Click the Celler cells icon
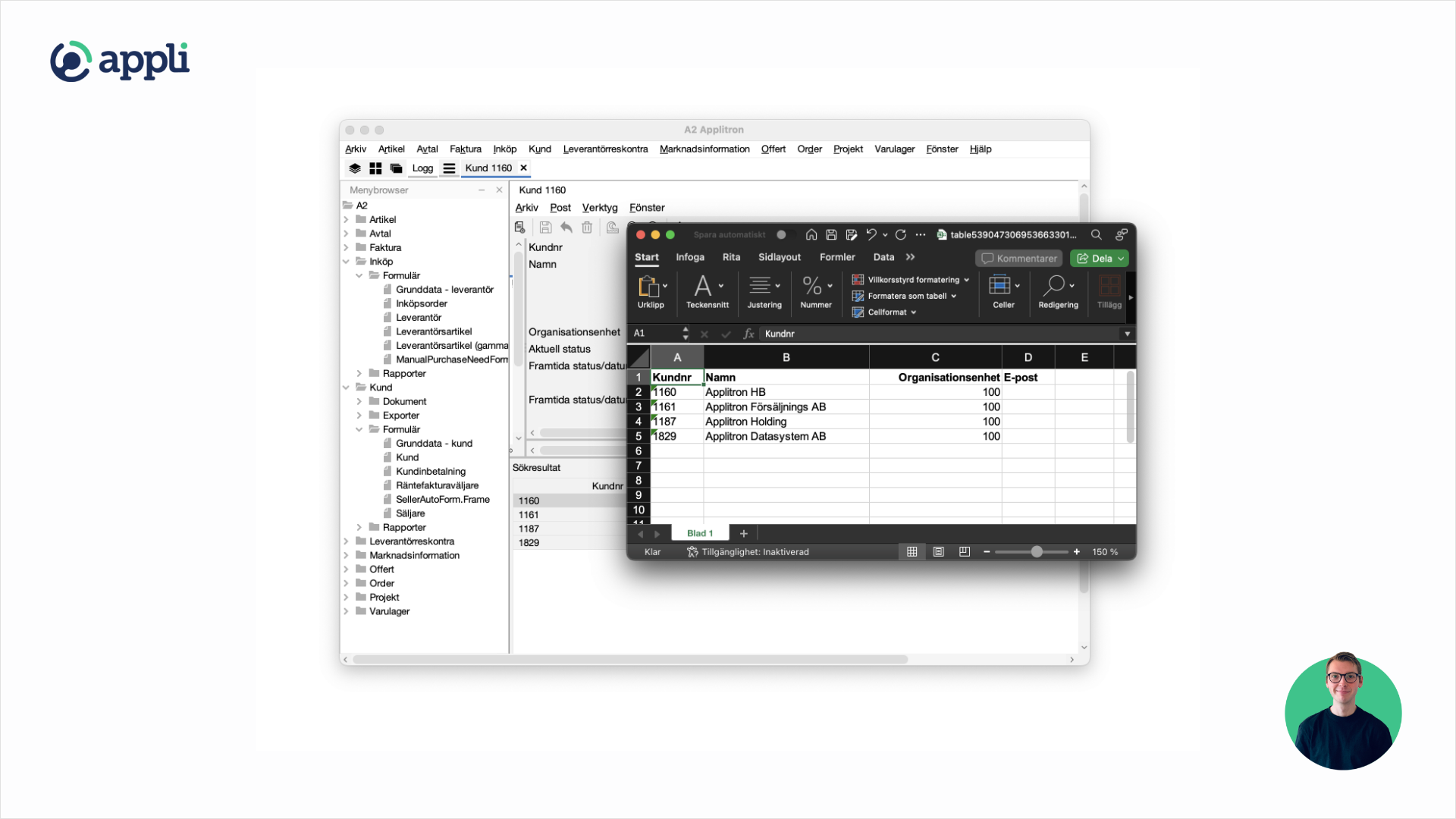The height and width of the screenshot is (819, 1456). click(x=999, y=286)
